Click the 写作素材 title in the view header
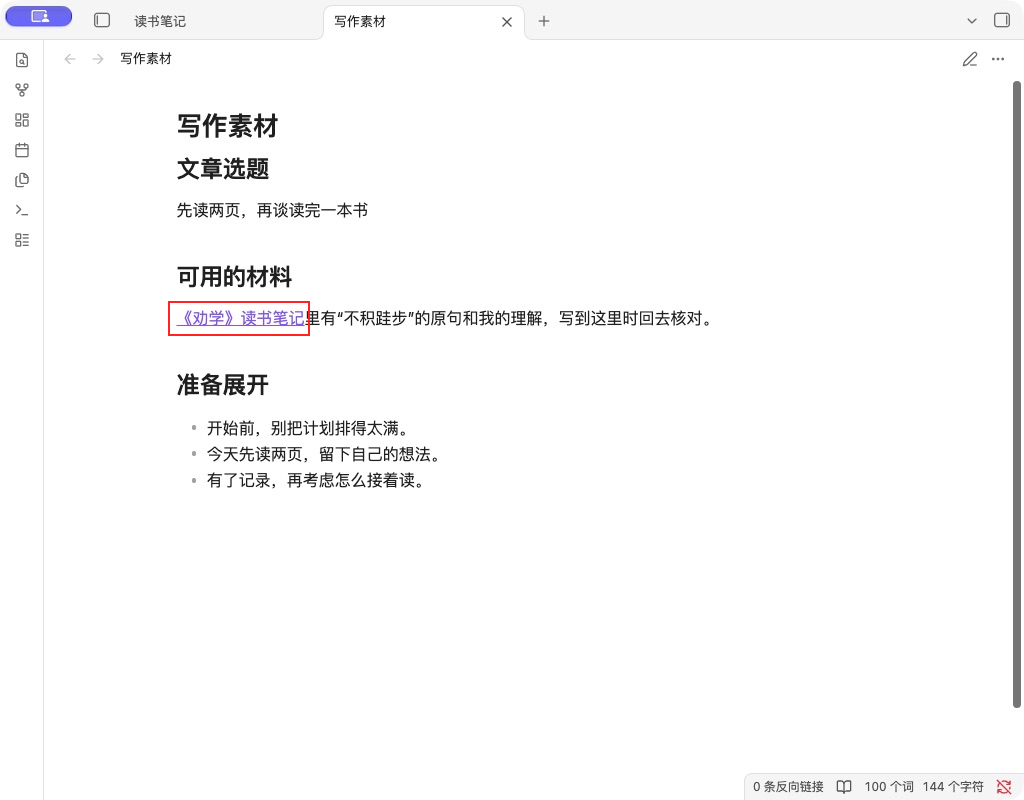The image size is (1024, 800). pos(146,59)
